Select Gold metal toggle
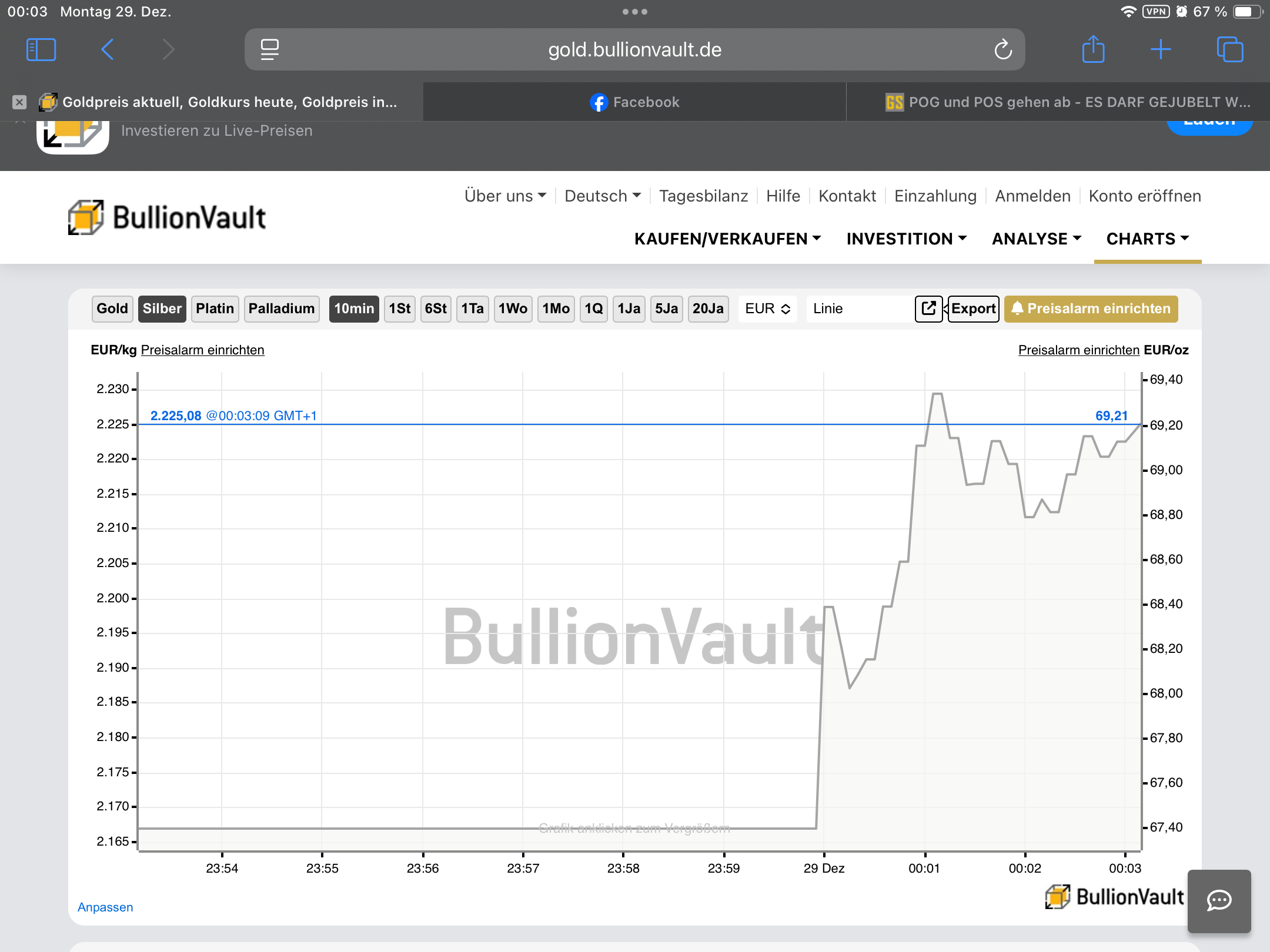1270x952 pixels. click(112, 309)
